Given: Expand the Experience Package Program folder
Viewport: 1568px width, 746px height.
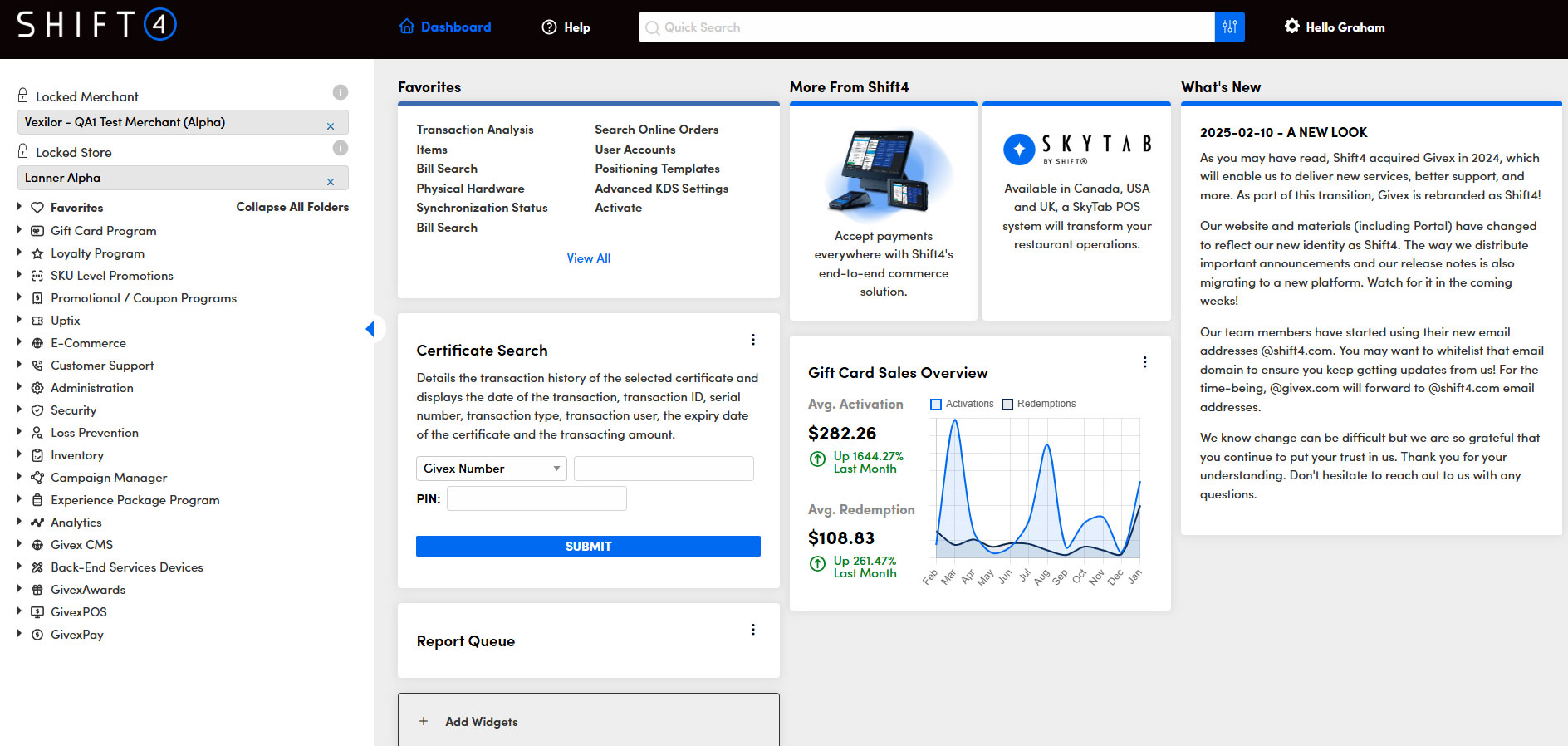Looking at the screenshot, I should (19, 499).
